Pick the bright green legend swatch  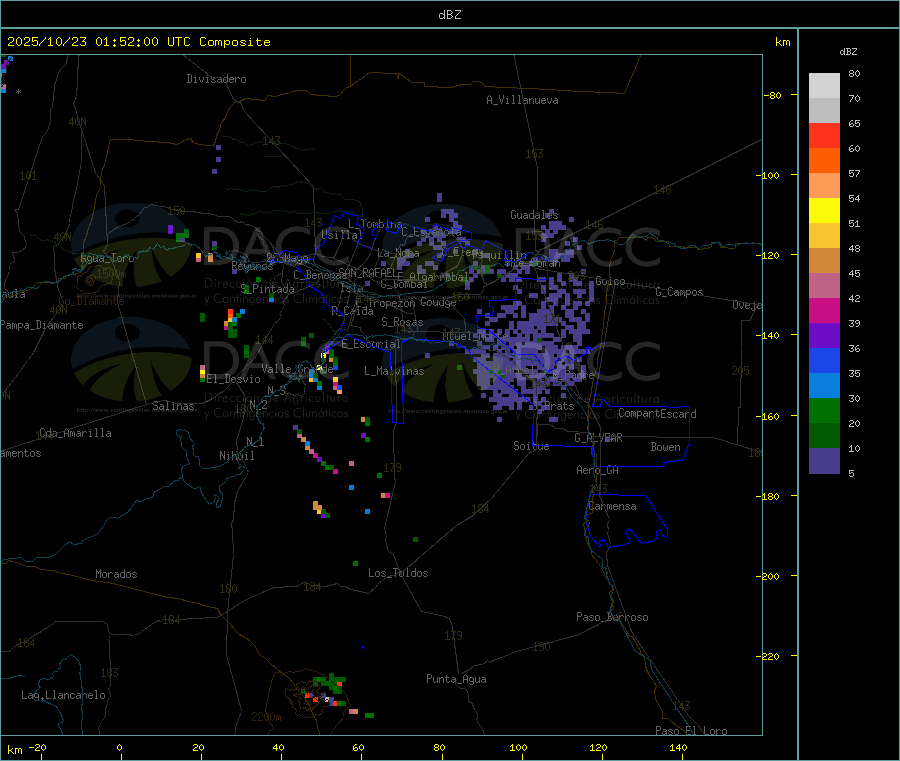[x=824, y=411]
